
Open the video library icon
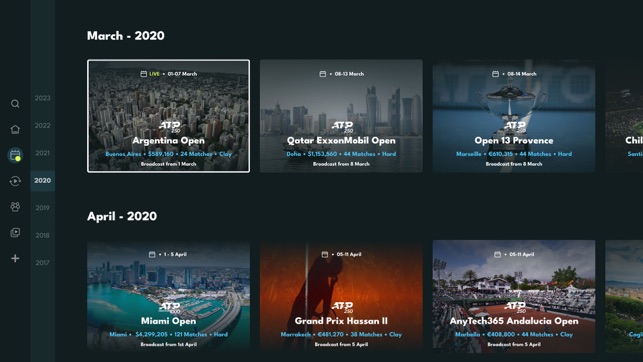[15, 232]
